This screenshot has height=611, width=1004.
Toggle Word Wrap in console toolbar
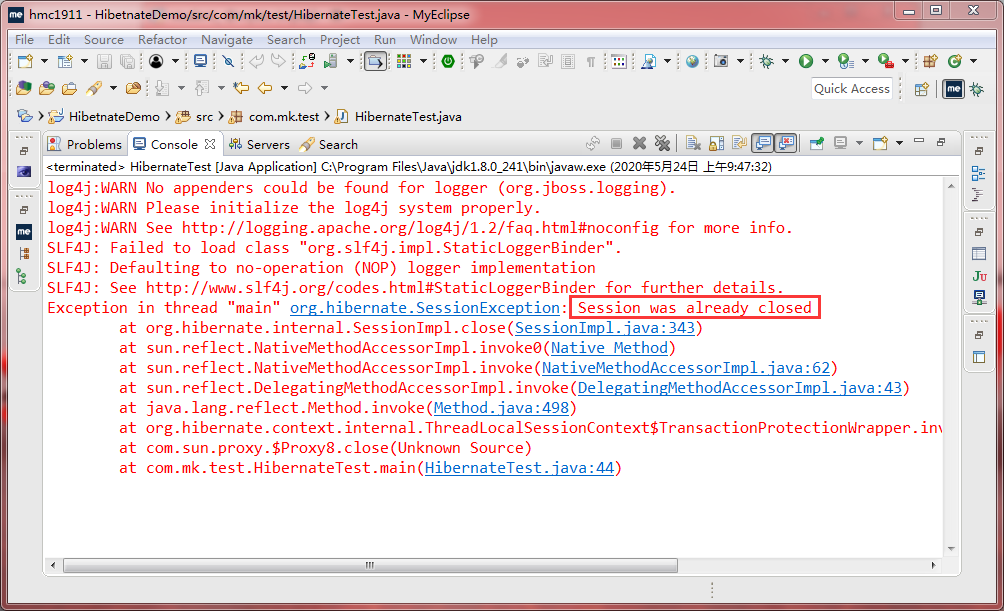740,143
